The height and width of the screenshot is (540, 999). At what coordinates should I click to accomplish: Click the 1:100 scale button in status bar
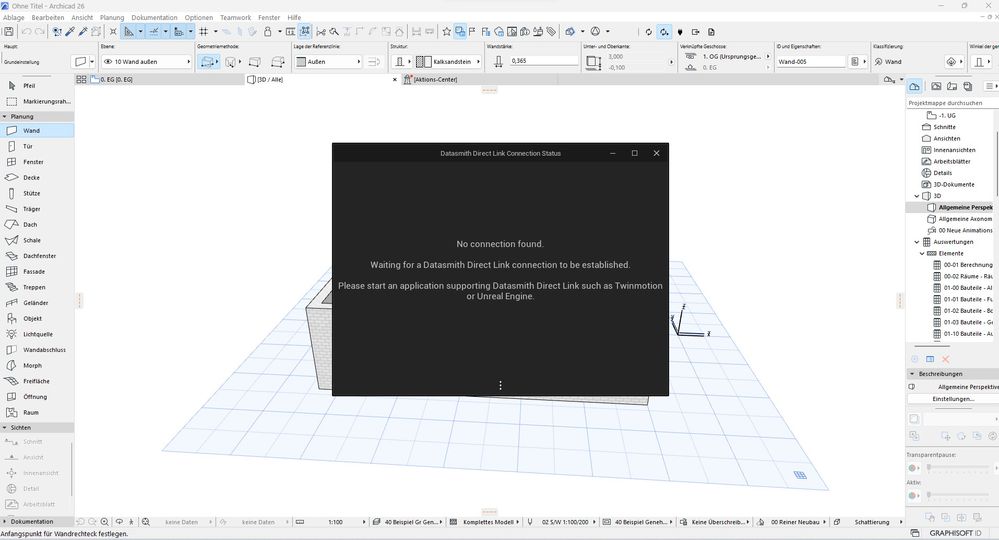335,522
